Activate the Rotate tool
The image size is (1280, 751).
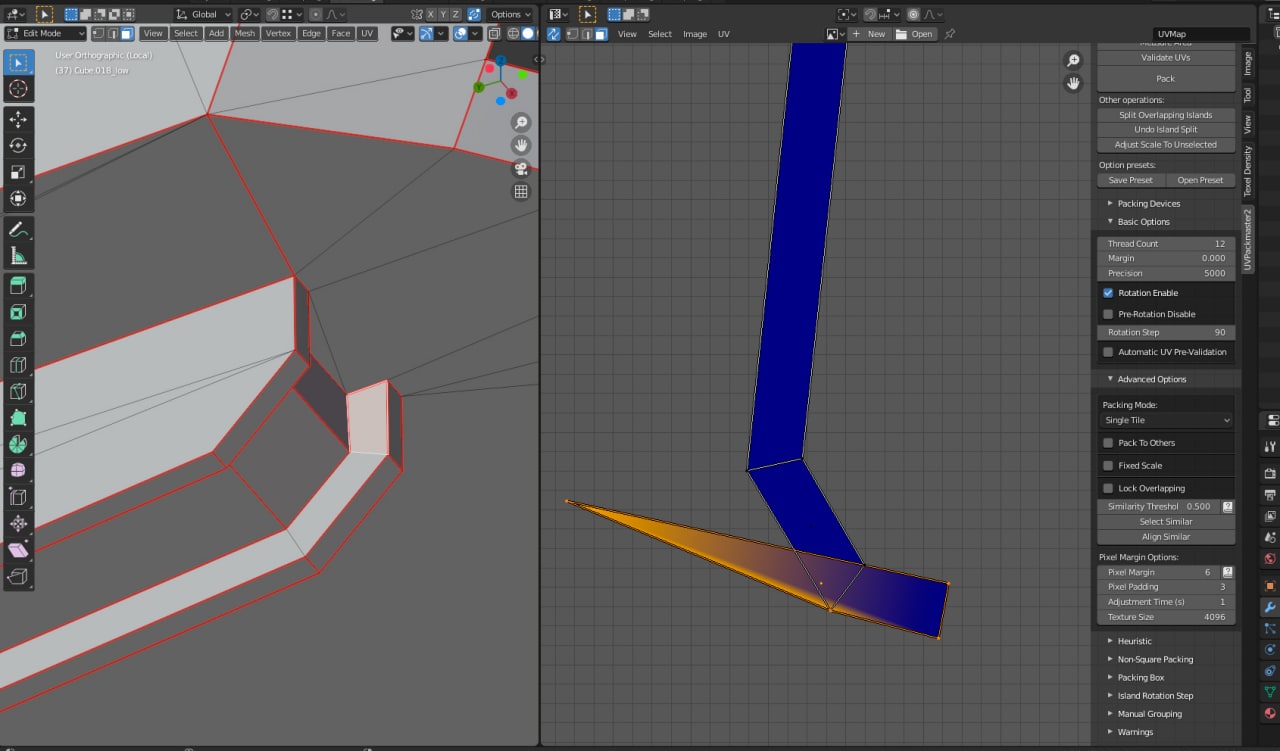[x=17, y=146]
